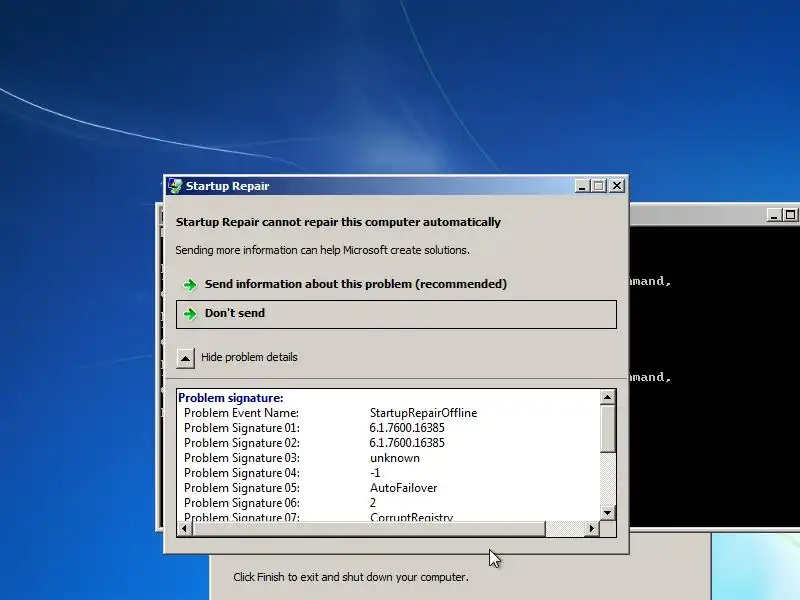Minimize the Startup Repair dialog

click(x=582, y=186)
